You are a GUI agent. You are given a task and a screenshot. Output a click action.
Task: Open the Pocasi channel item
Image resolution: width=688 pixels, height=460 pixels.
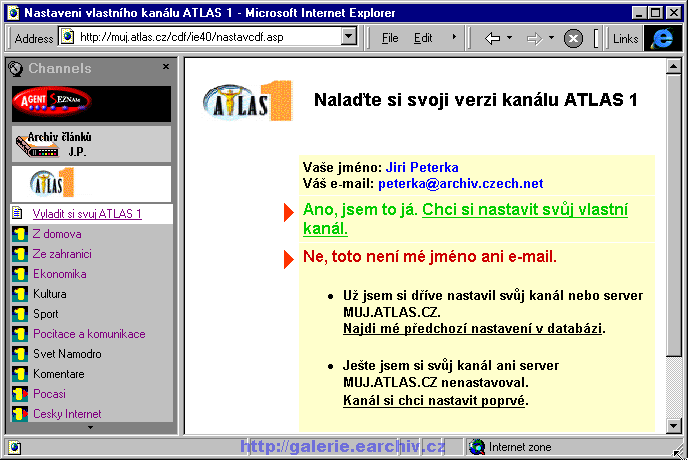49,394
